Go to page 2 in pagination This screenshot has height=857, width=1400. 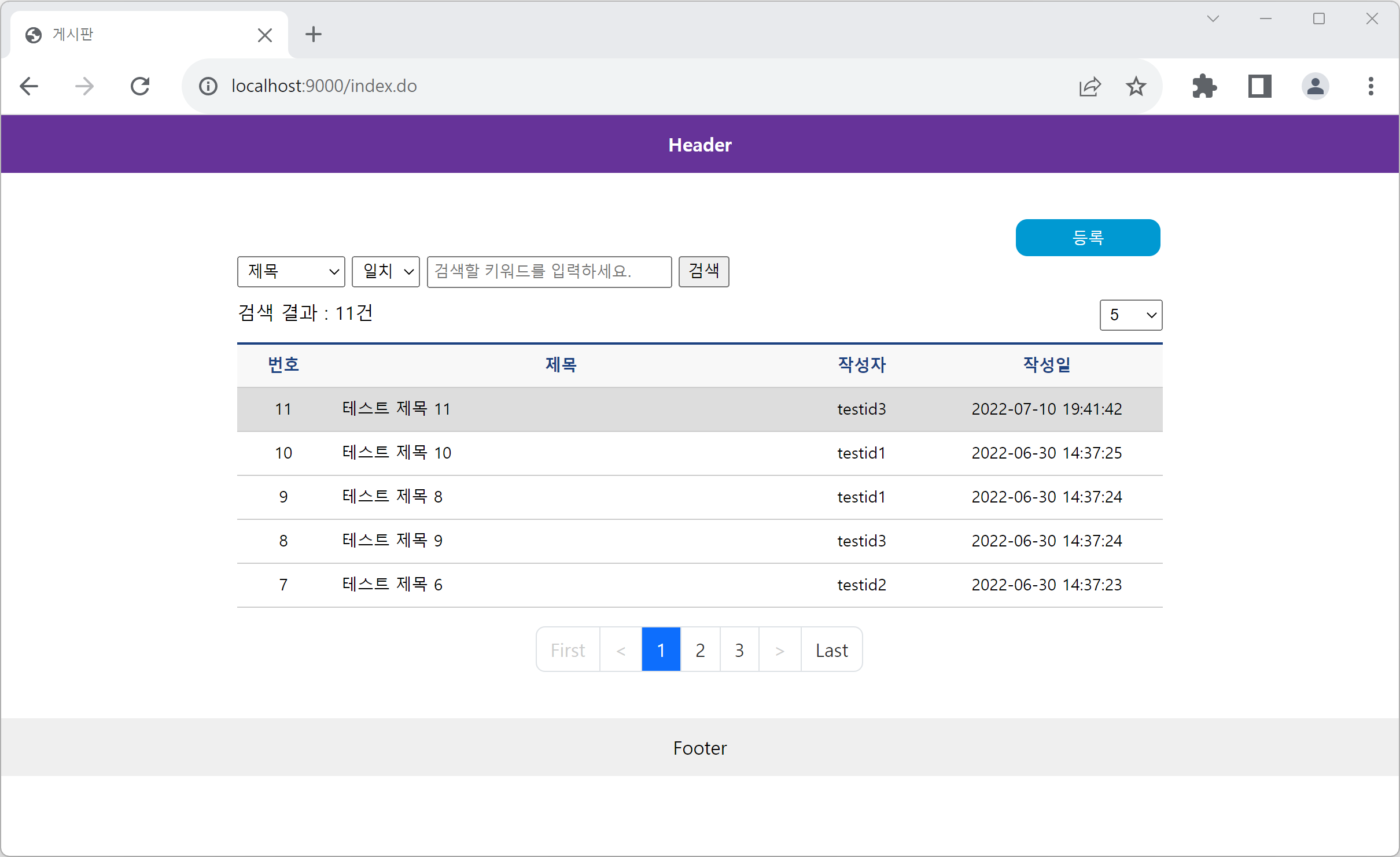pos(700,650)
